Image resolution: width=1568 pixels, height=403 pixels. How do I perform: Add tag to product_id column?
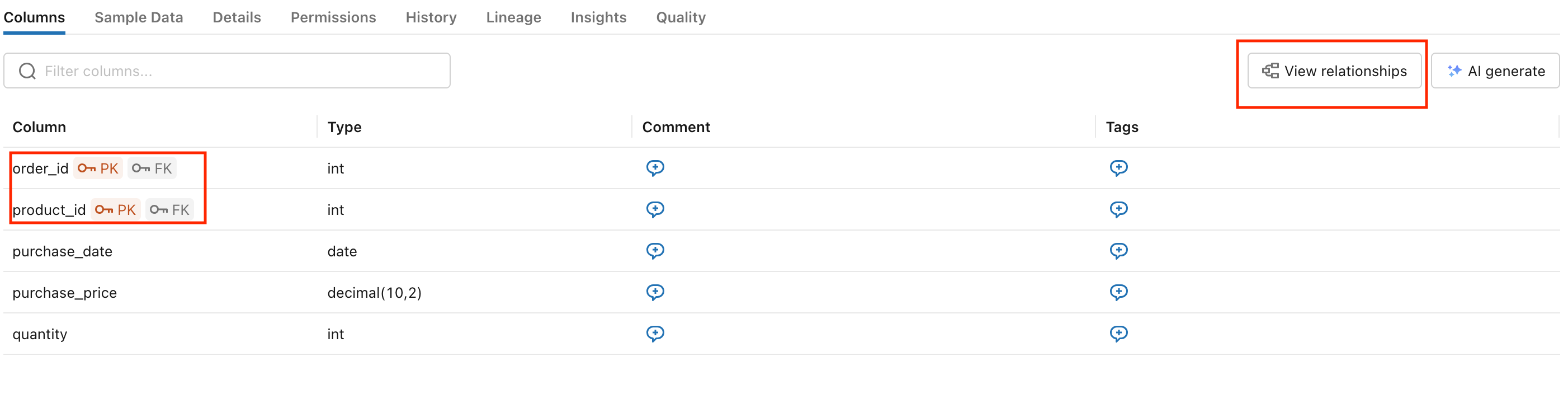pos(1118,209)
